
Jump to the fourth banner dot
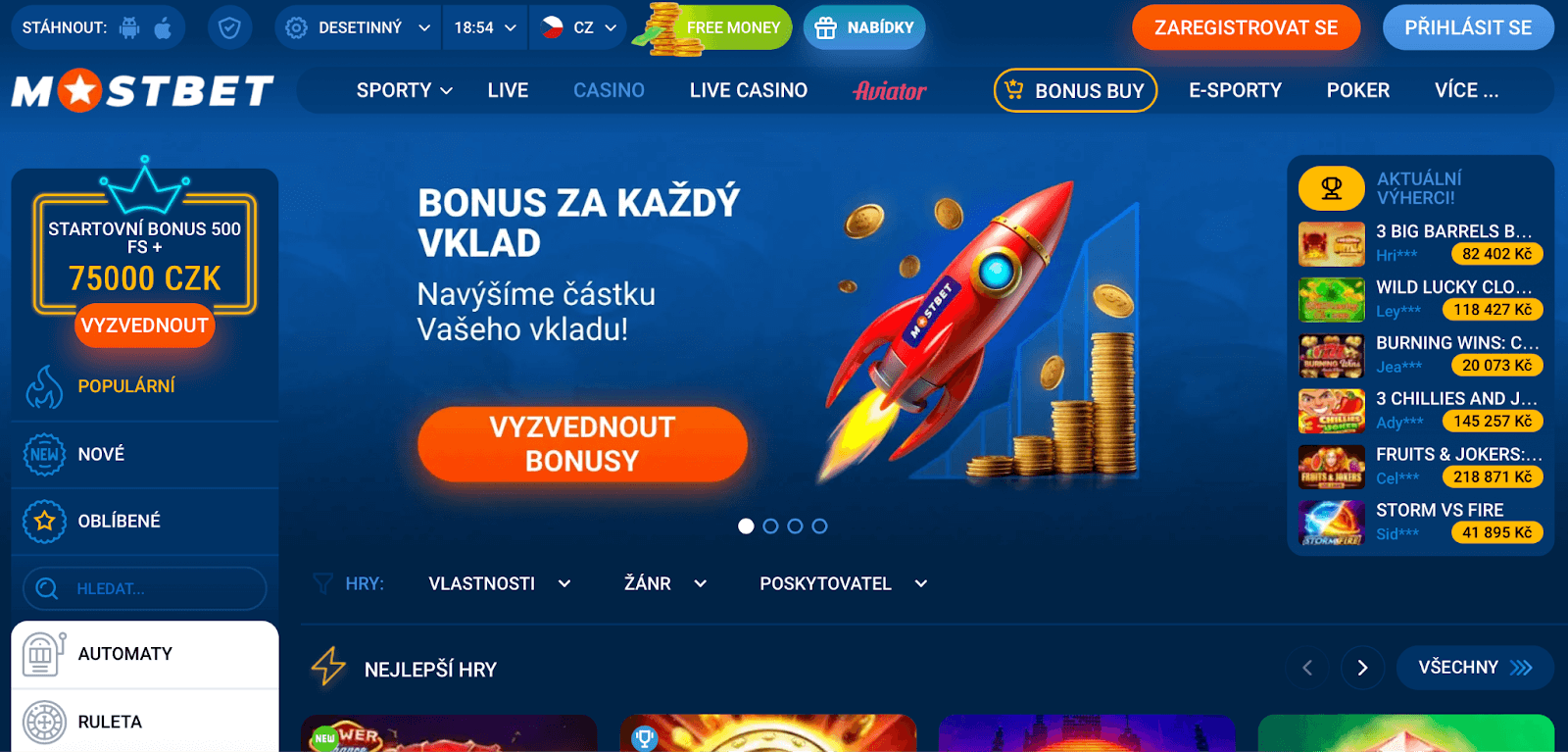point(819,526)
